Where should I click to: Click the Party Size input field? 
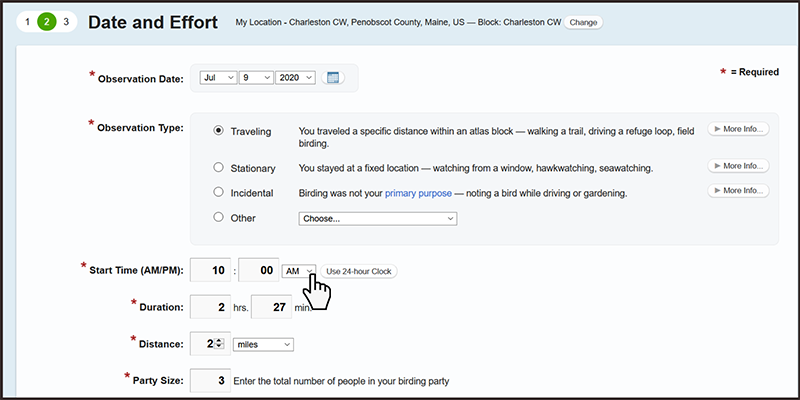[209, 380]
